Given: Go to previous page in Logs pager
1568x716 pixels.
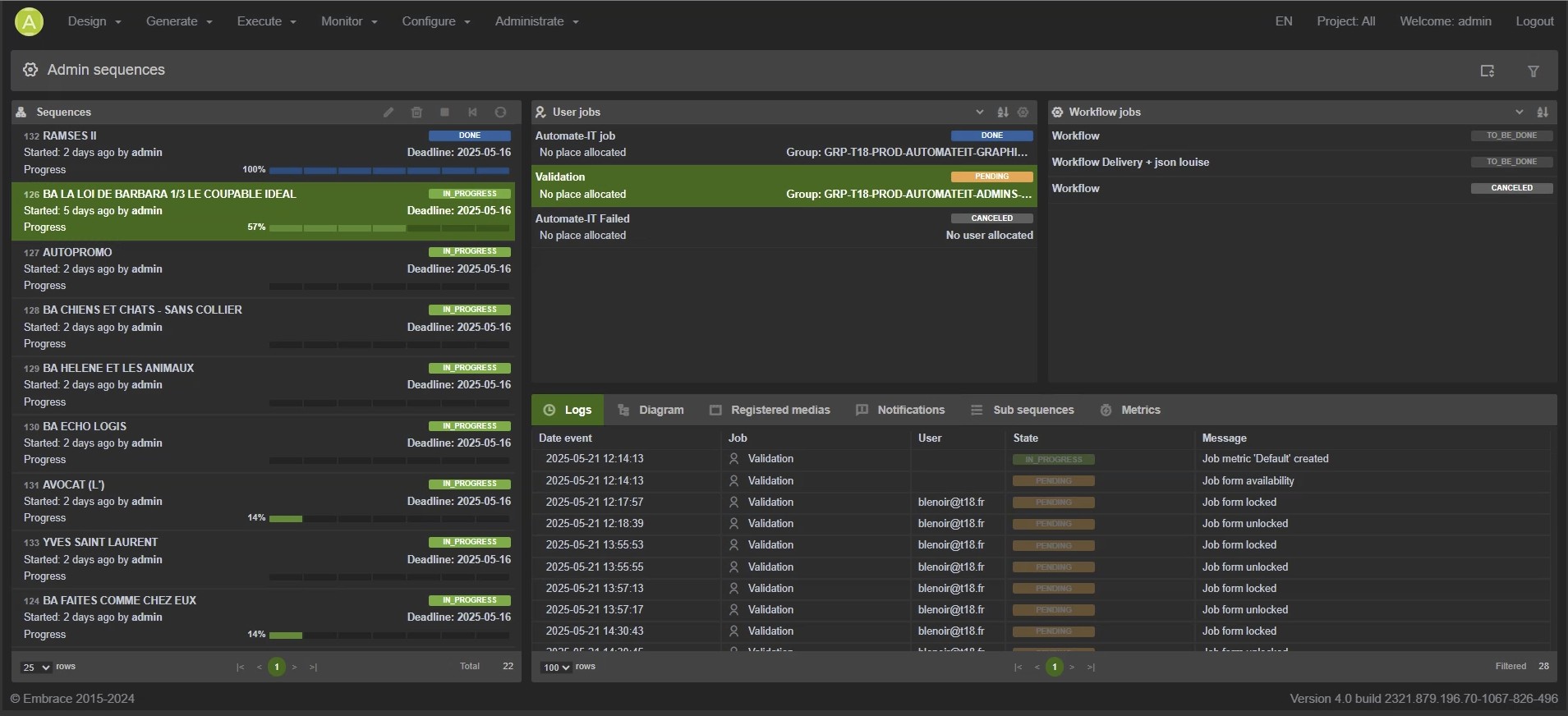Looking at the screenshot, I should point(1037,668).
